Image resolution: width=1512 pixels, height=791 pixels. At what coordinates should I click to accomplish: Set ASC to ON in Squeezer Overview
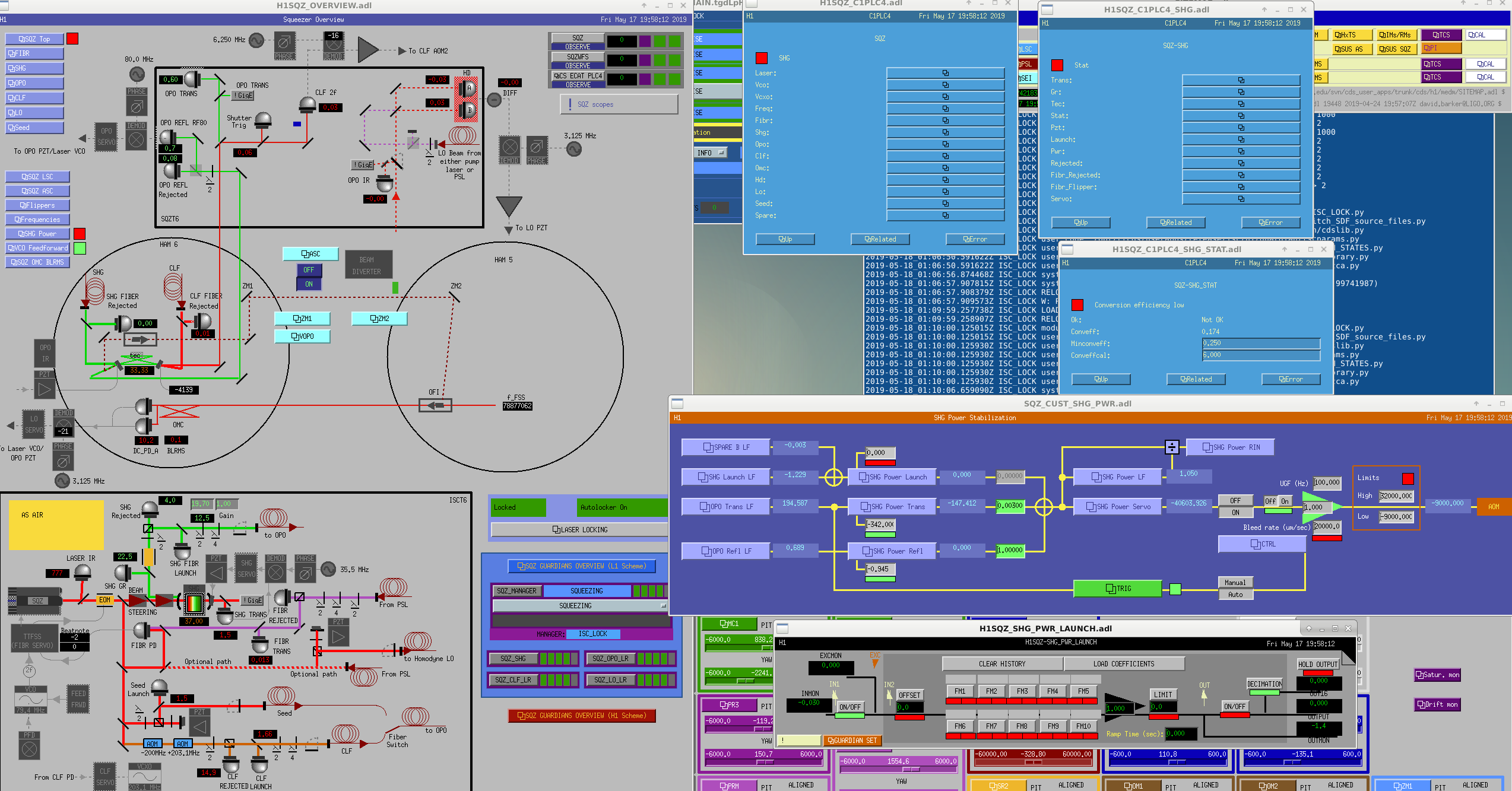point(309,284)
